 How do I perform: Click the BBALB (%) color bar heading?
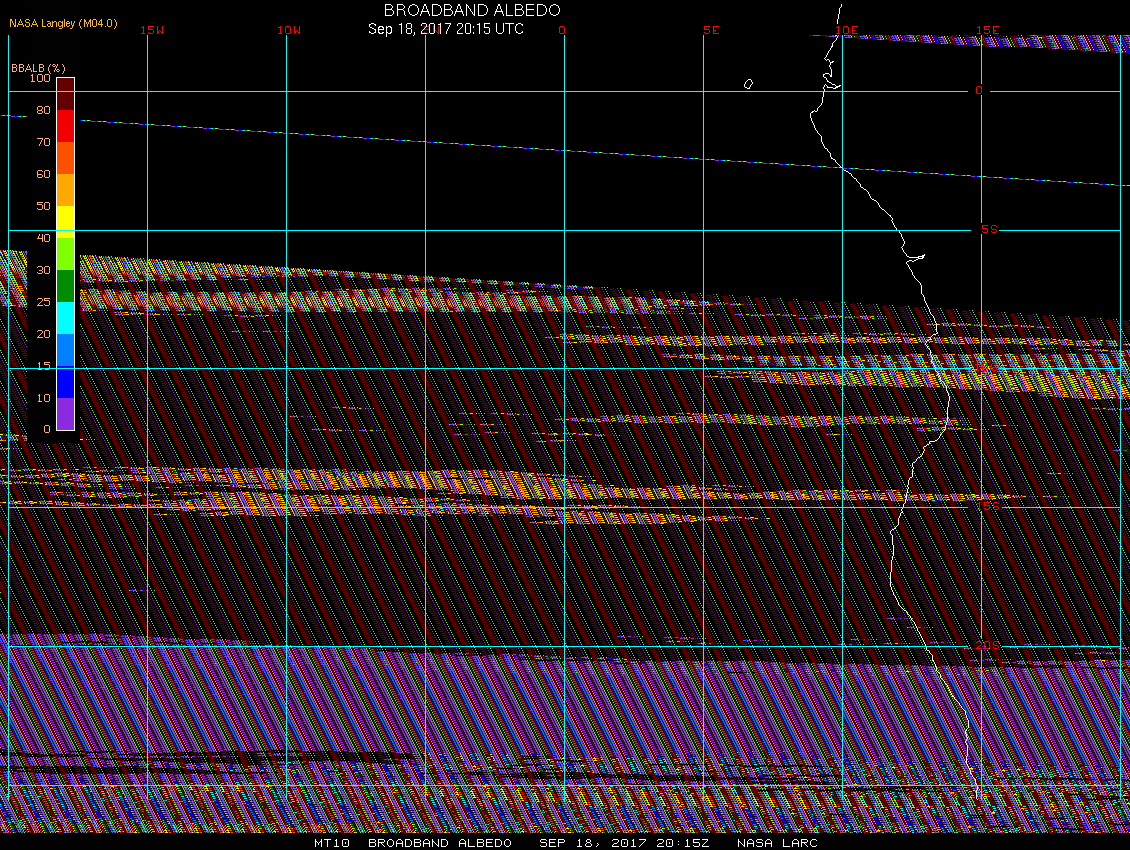pos(38,68)
